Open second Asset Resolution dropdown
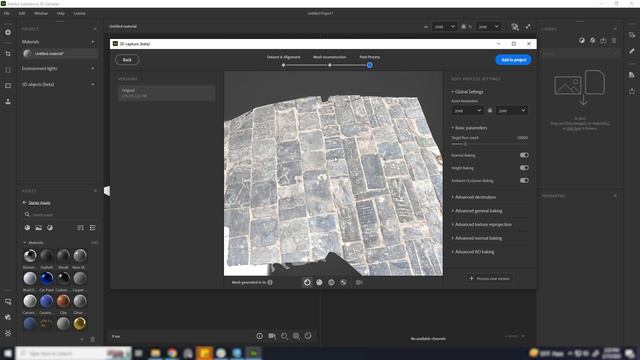This screenshot has height=360, width=640. pyautogui.click(x=511, y=111)
